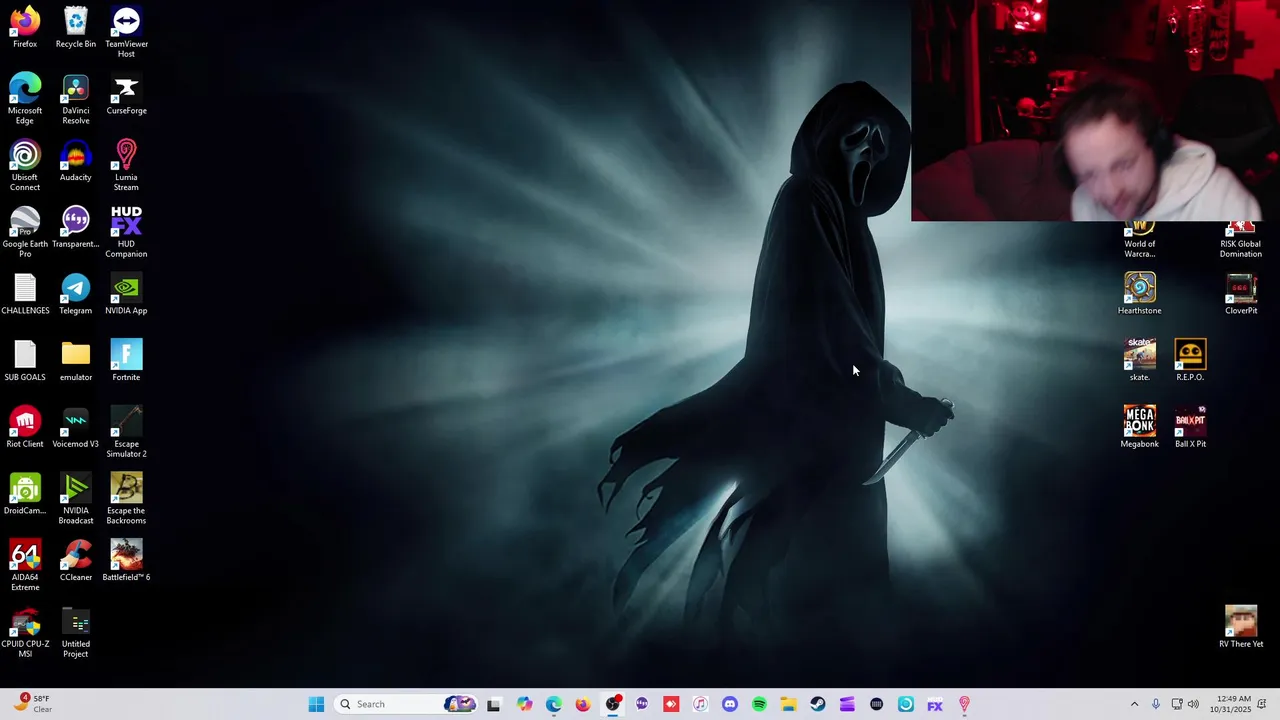The width and height of the screenshot is (1280, 720).
Task: Select the CHALLENGES text file
Action: click(x=25, y=294)
